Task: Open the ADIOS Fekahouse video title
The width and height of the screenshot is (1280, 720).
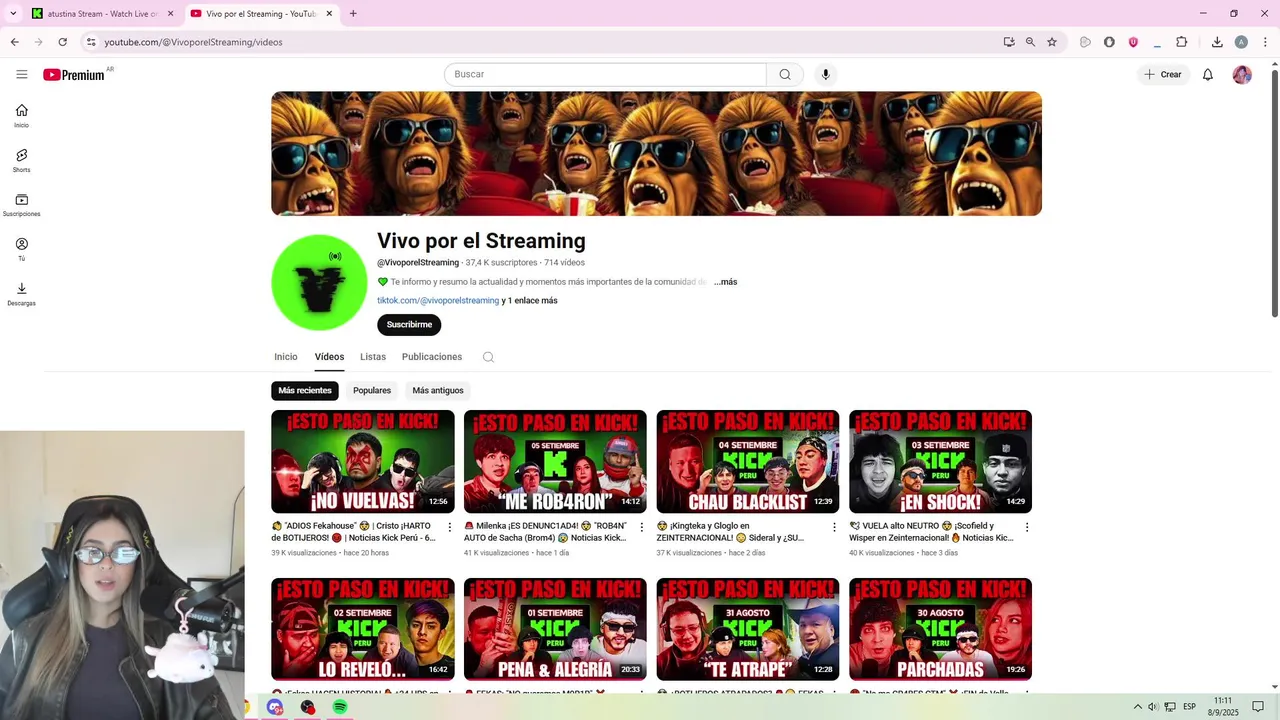Action: (x=353, y=532)
